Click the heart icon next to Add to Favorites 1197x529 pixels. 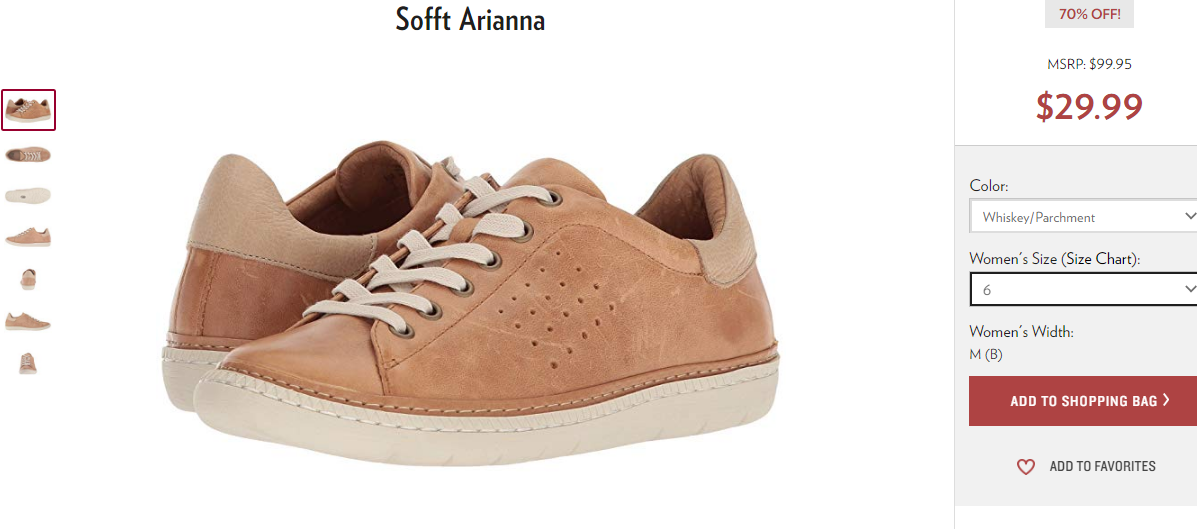(1025, 466)
